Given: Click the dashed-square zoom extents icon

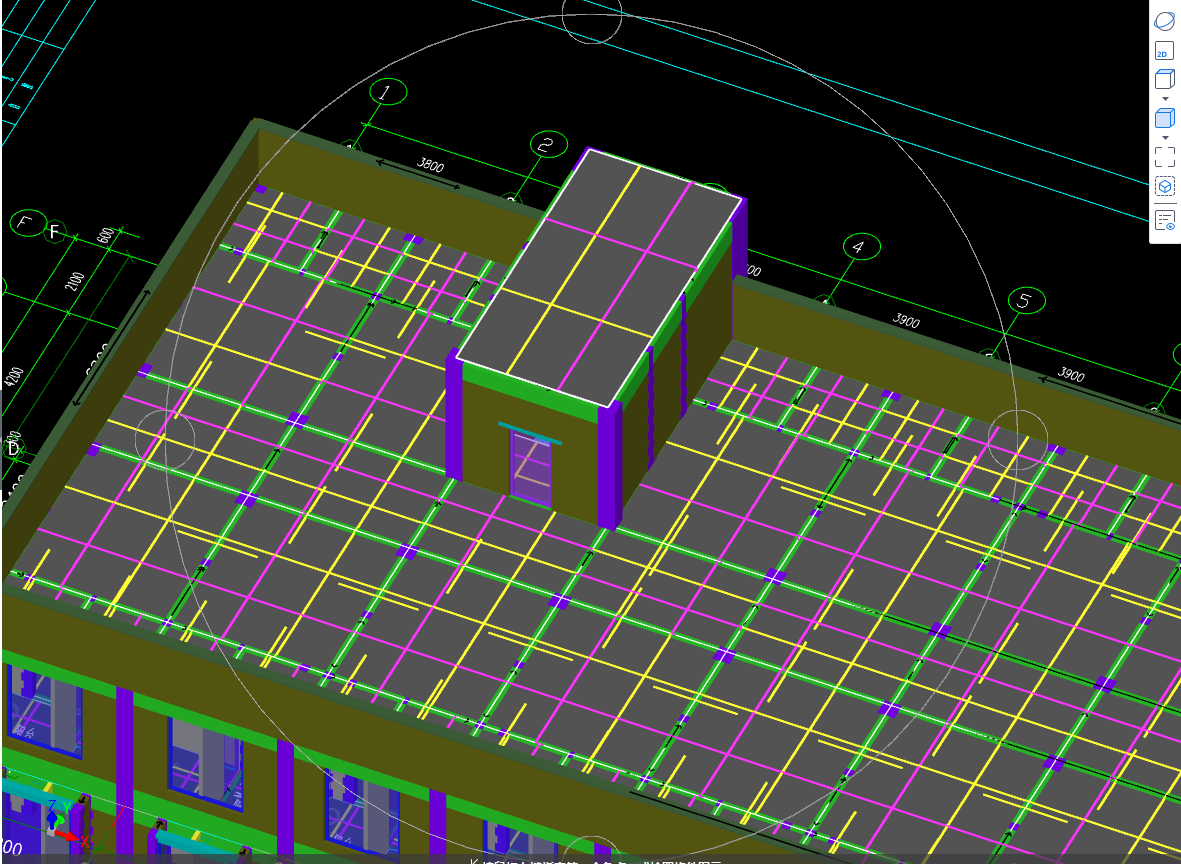Looking at the screenshot, I should tap(1164, 157).
